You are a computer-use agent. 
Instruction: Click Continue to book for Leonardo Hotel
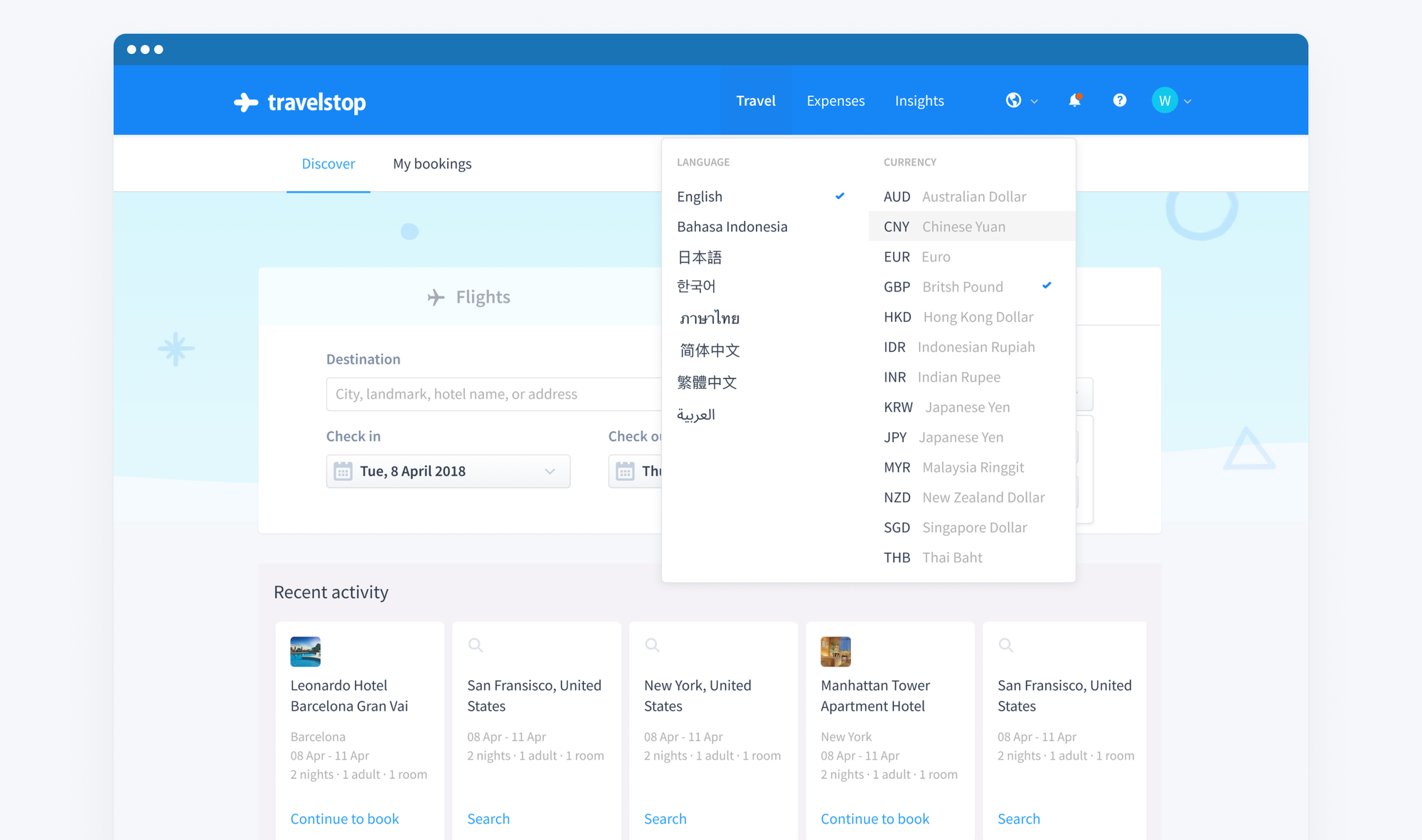click(x=345, y=819)
